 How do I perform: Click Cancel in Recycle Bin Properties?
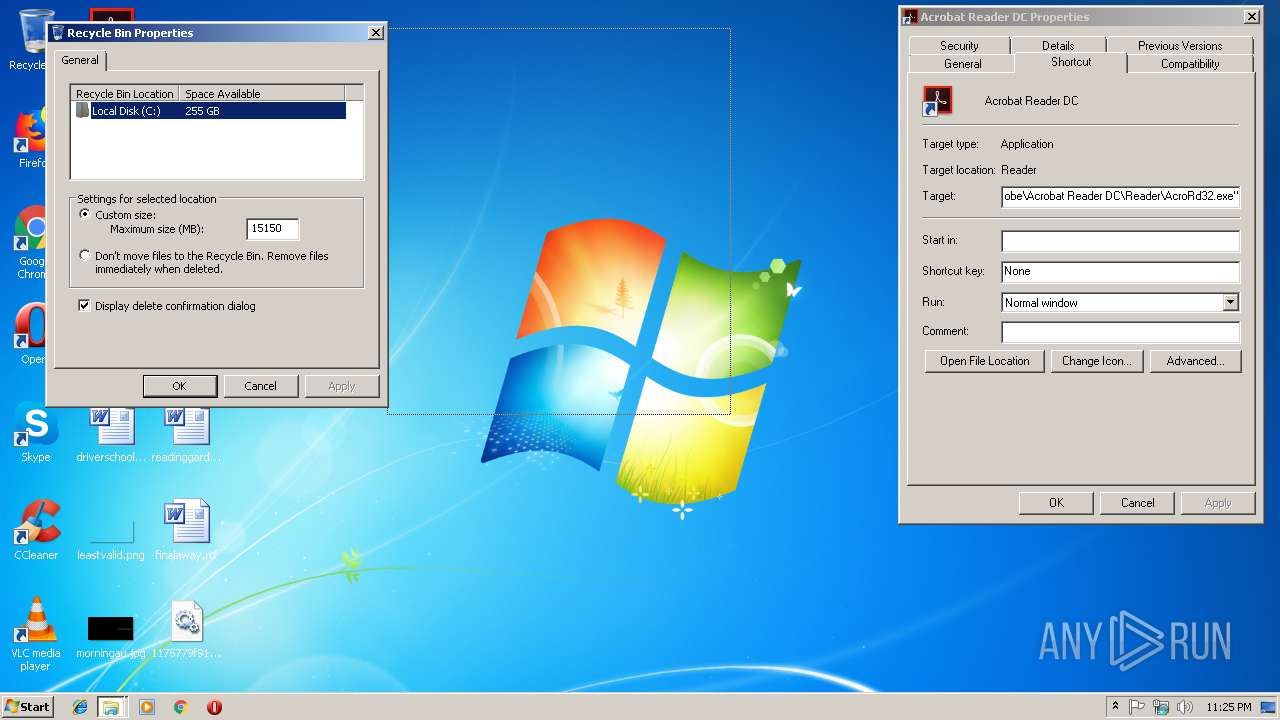tap(260, 386)
